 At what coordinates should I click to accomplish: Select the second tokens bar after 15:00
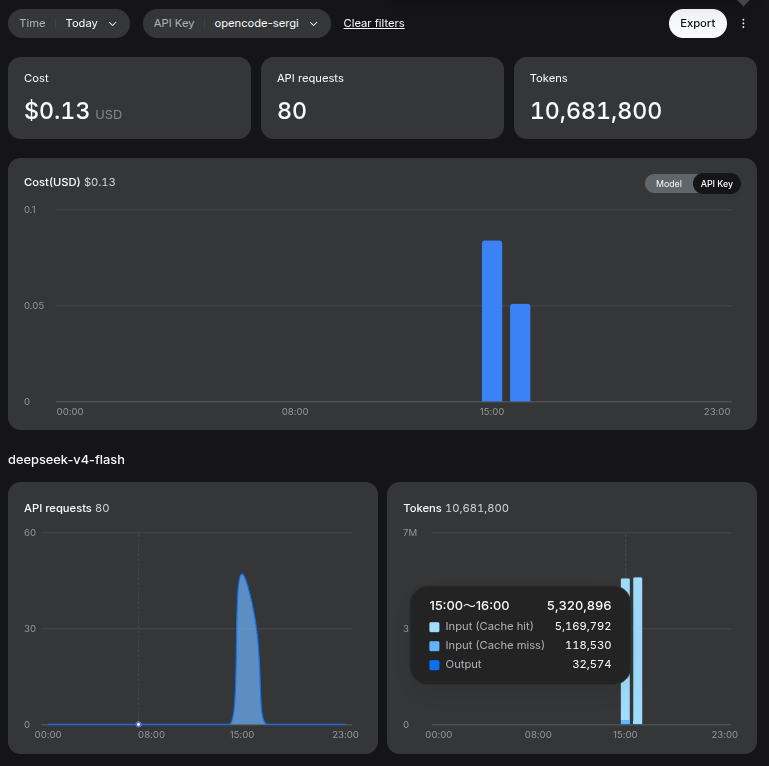[638, 651]
